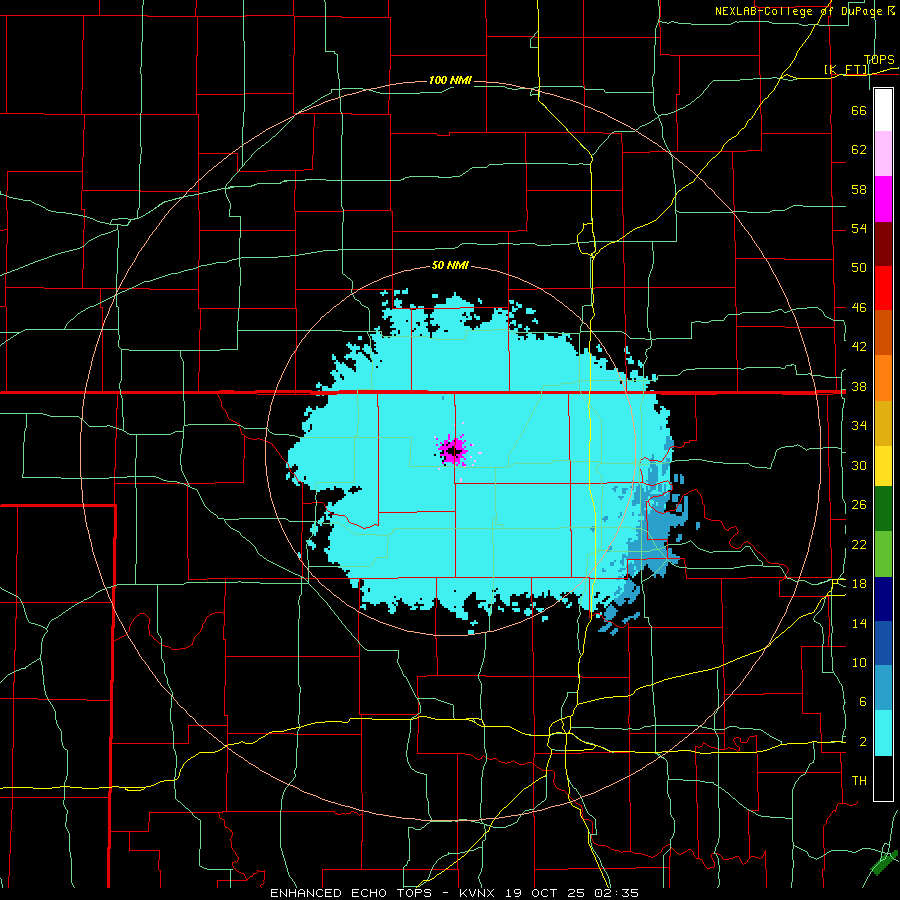Click the magenta echo core at radar center
Screen dimensions: 900x900
coord(453,450)
